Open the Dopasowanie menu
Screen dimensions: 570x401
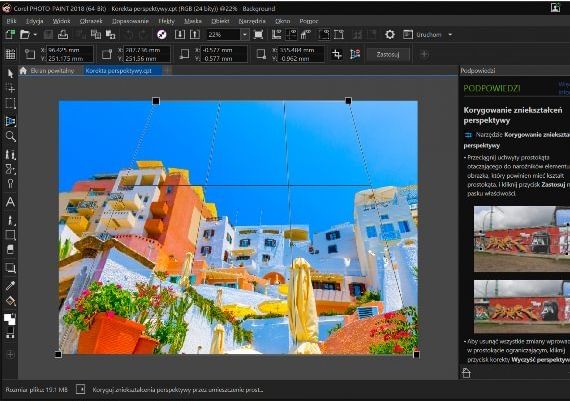click(130, 21)
